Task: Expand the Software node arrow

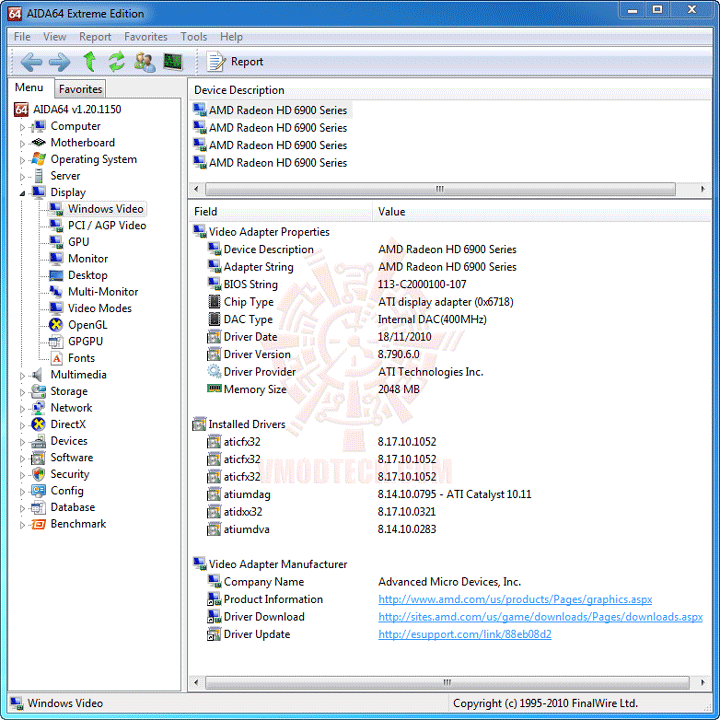Action: (x=22, y=458)
